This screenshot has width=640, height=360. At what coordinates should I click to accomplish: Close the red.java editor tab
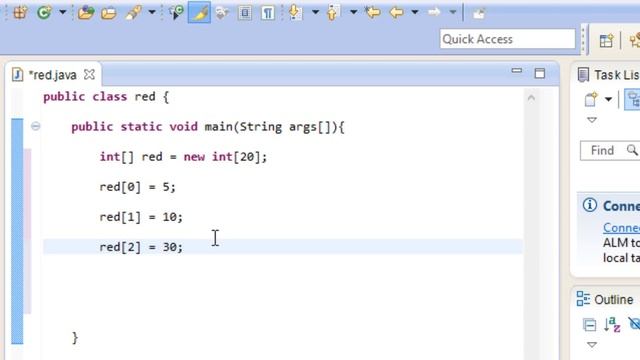coord(89,74)
